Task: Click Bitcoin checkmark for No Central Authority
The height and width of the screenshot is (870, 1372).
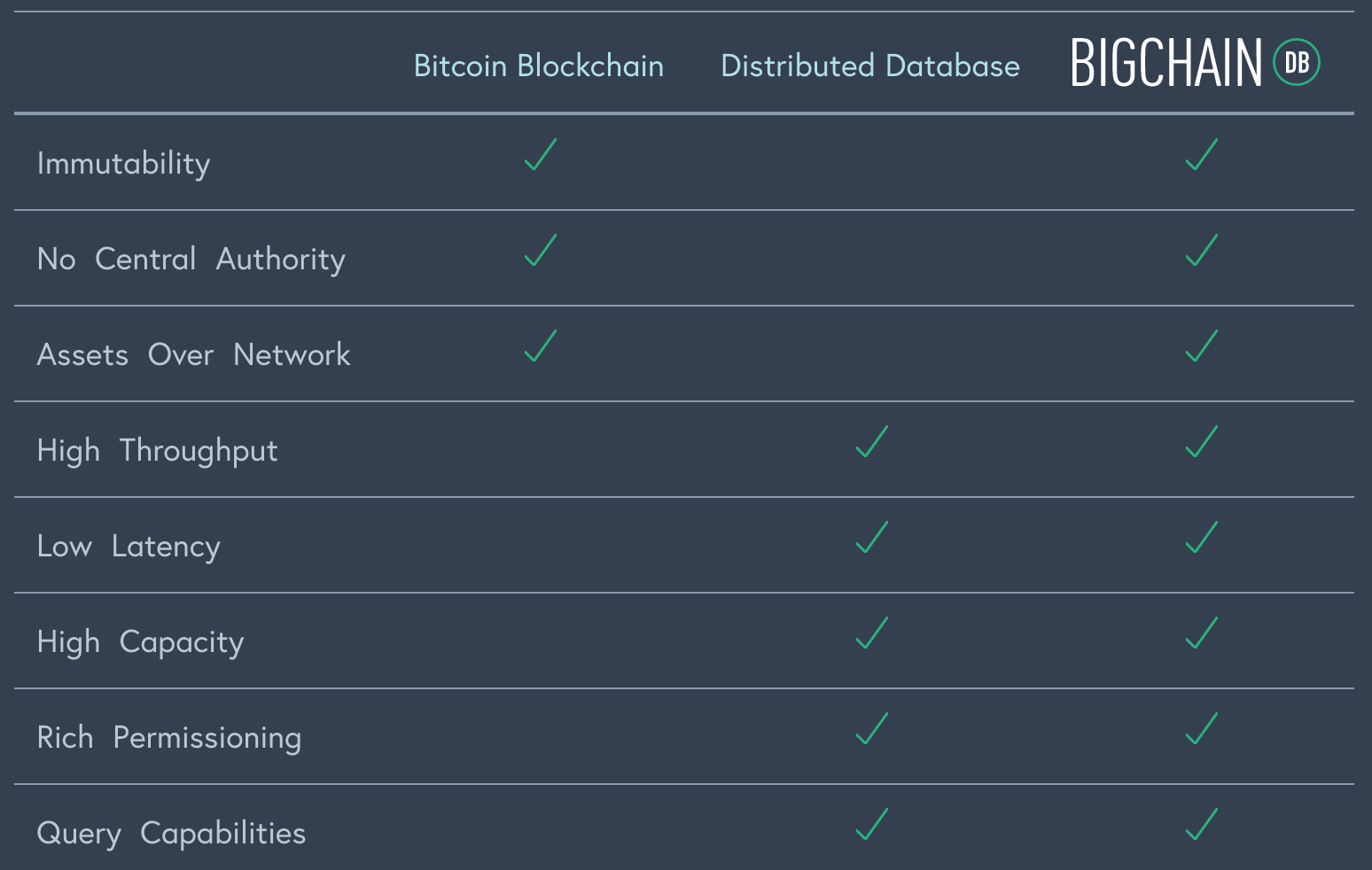Action: tap(540, 251)
